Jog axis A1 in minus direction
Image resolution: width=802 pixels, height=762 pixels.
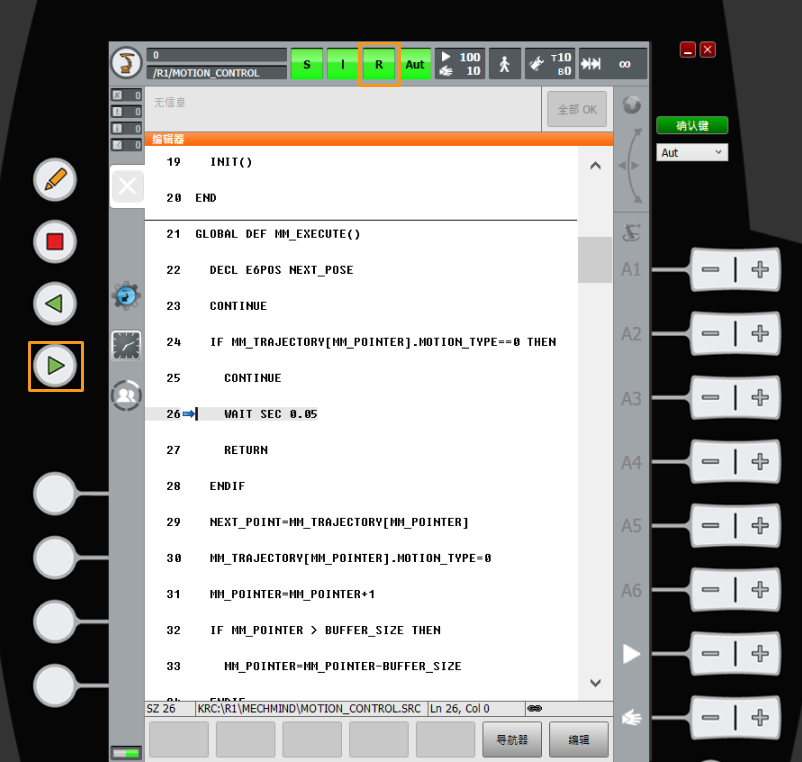point(710,270)
